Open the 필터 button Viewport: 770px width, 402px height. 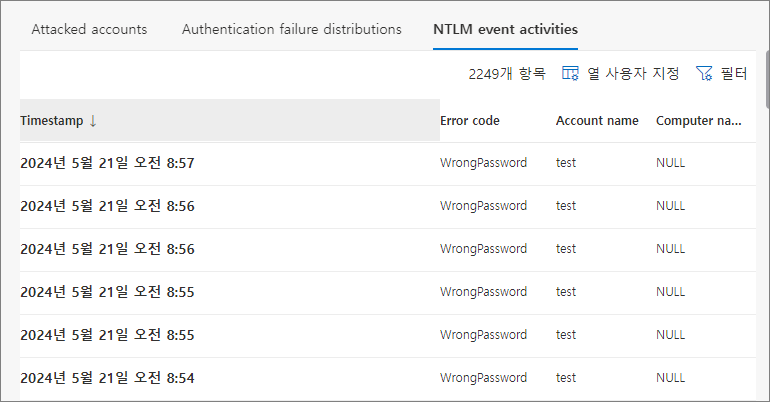point(722,74)
